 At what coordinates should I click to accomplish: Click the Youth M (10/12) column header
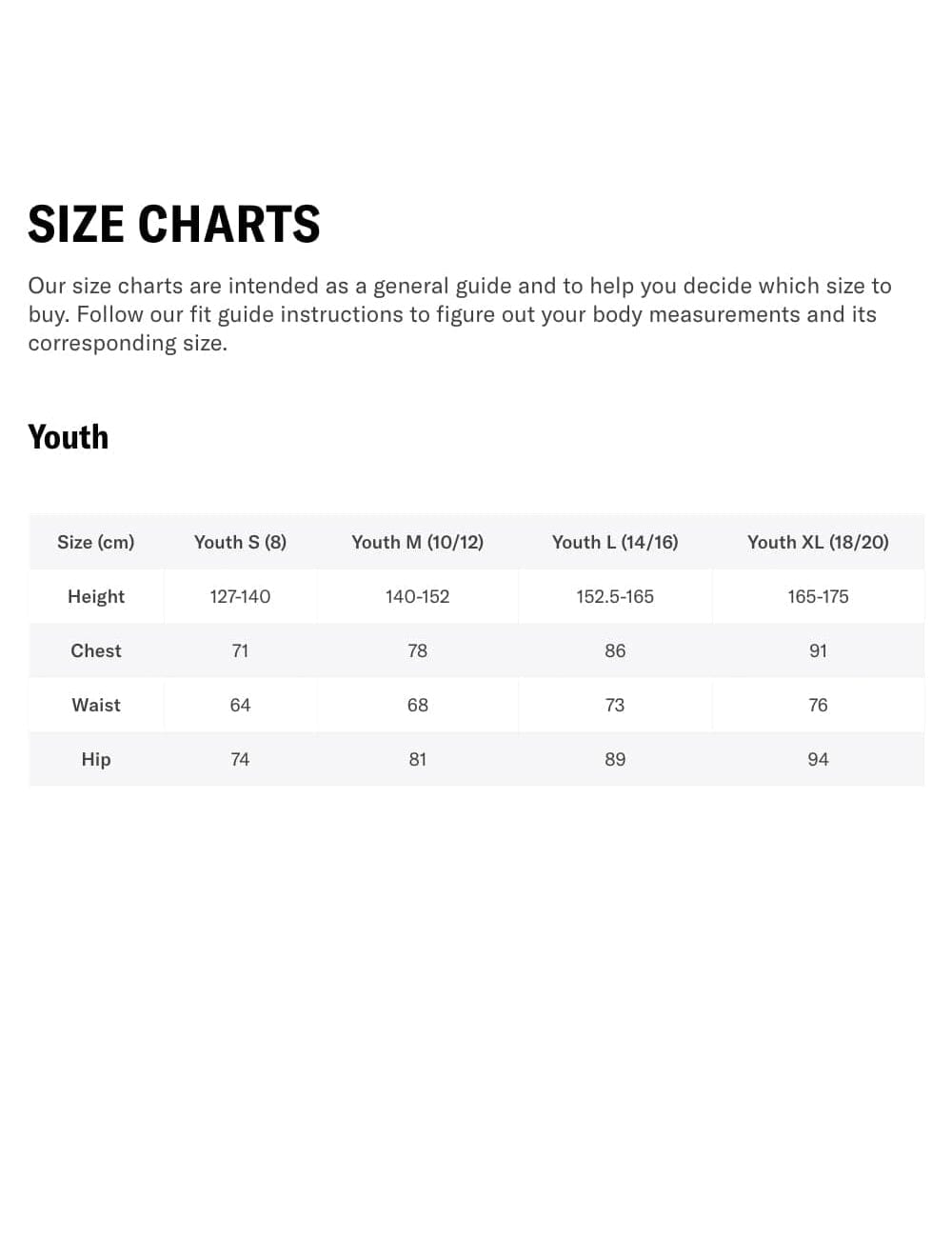417,542
